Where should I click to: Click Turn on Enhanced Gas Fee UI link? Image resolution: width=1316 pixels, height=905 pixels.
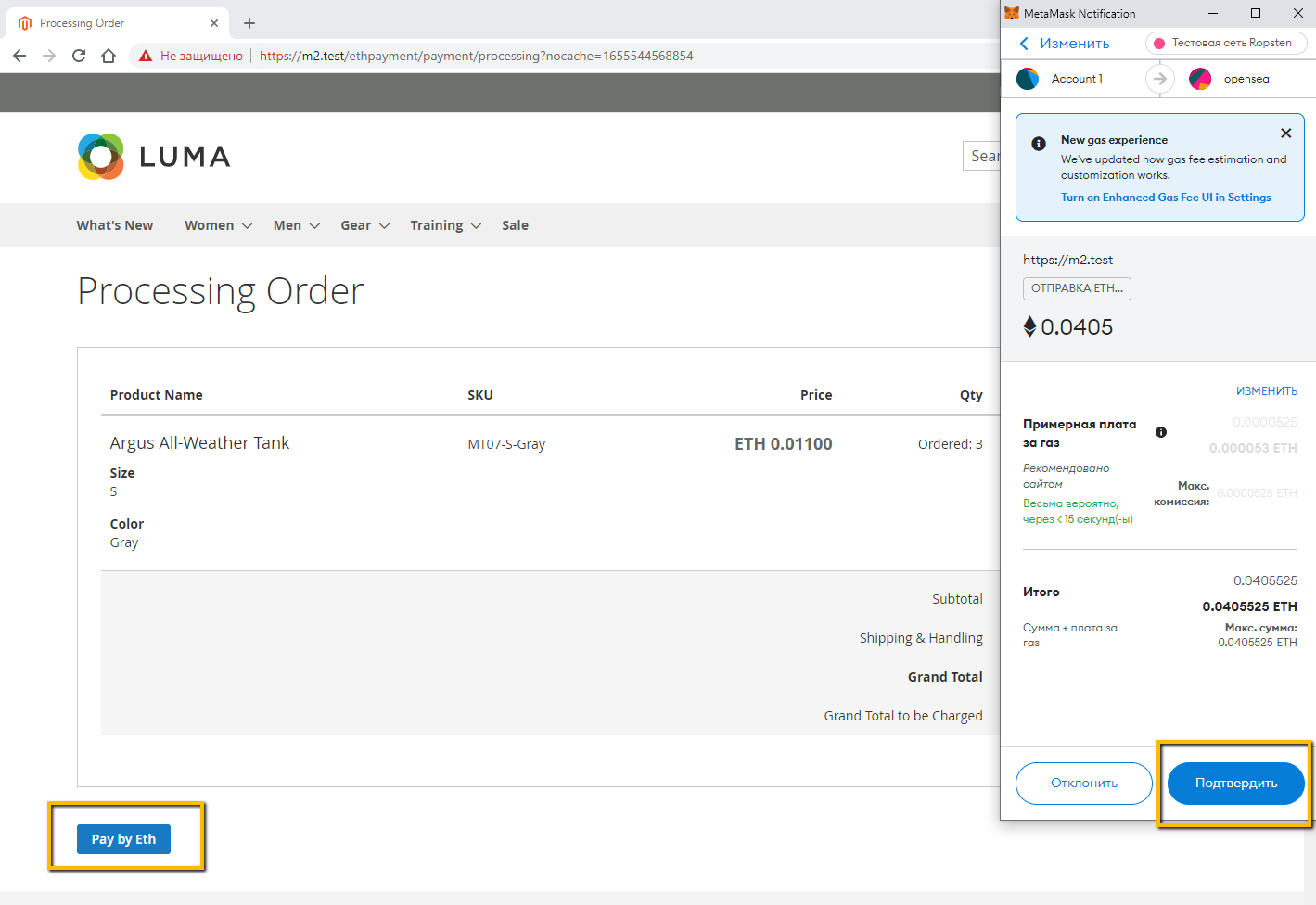[1166, 198]
